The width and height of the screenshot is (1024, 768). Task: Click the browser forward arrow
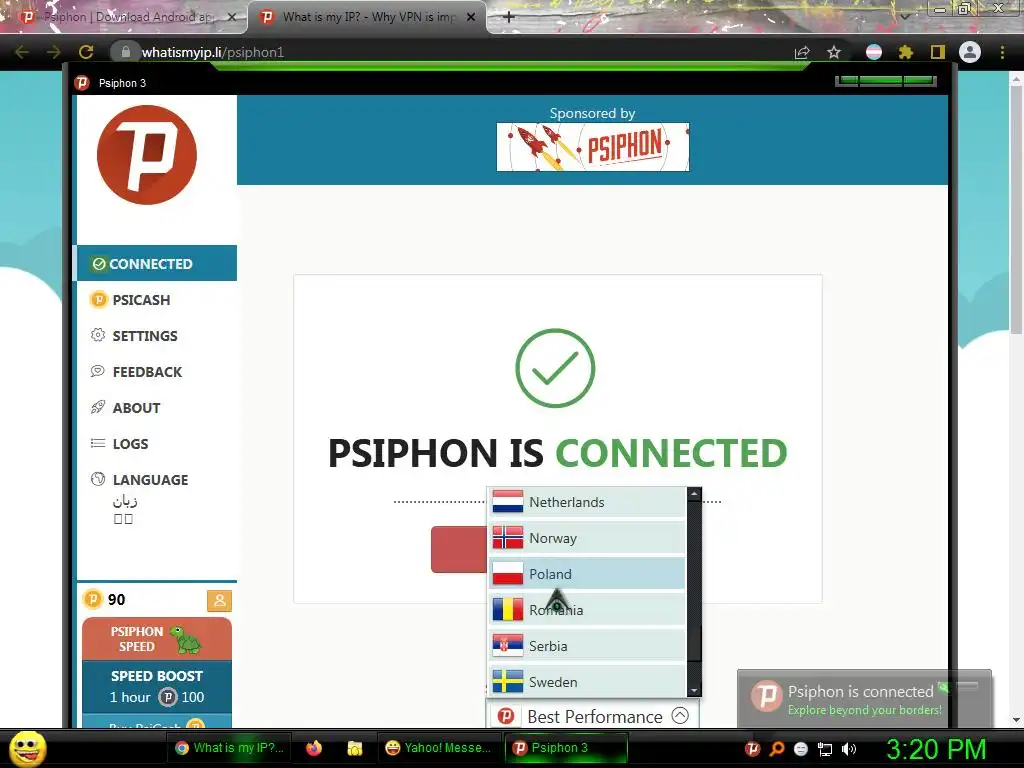point(54,52)
